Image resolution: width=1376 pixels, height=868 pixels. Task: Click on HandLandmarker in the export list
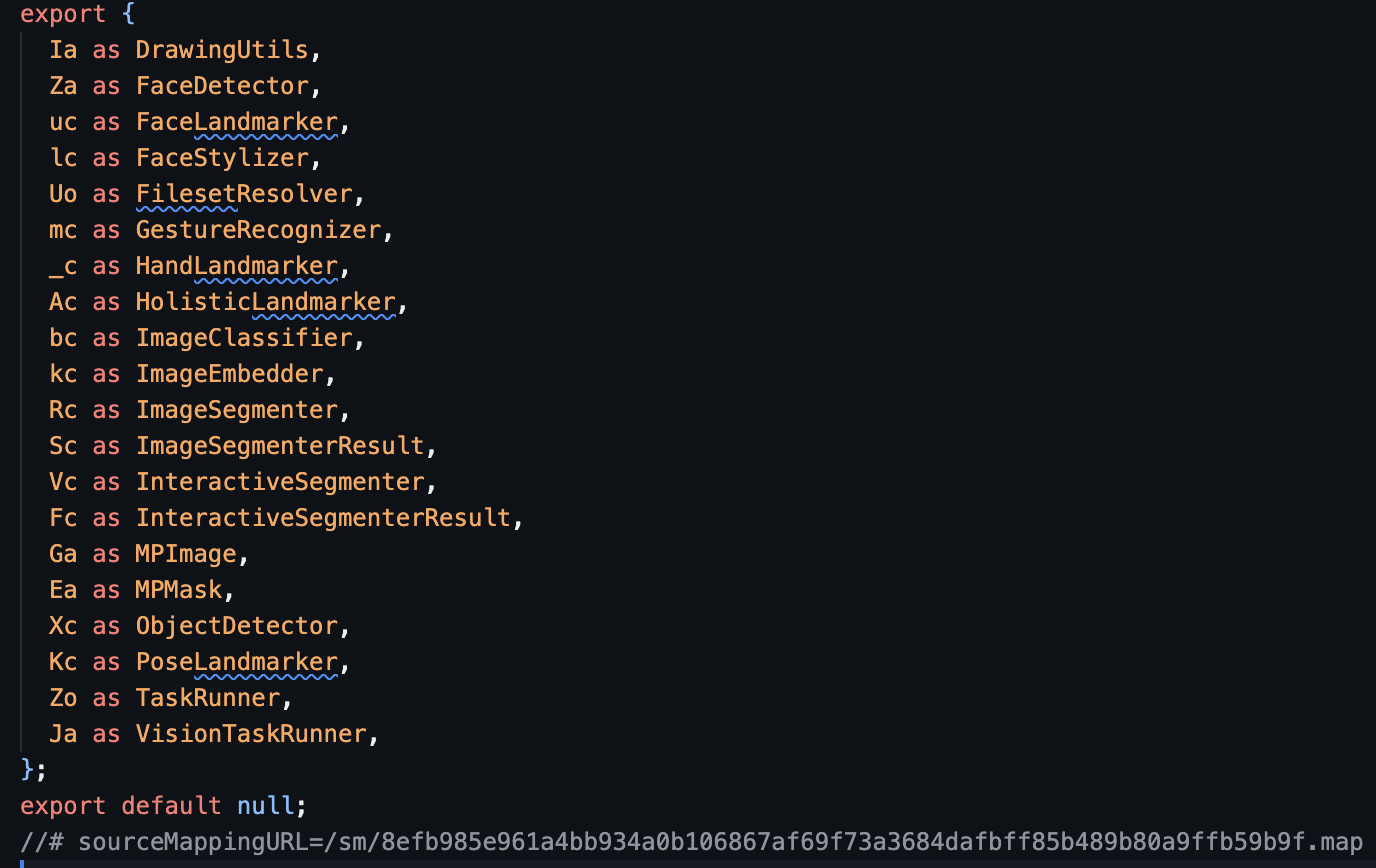[x=236, y=266]
